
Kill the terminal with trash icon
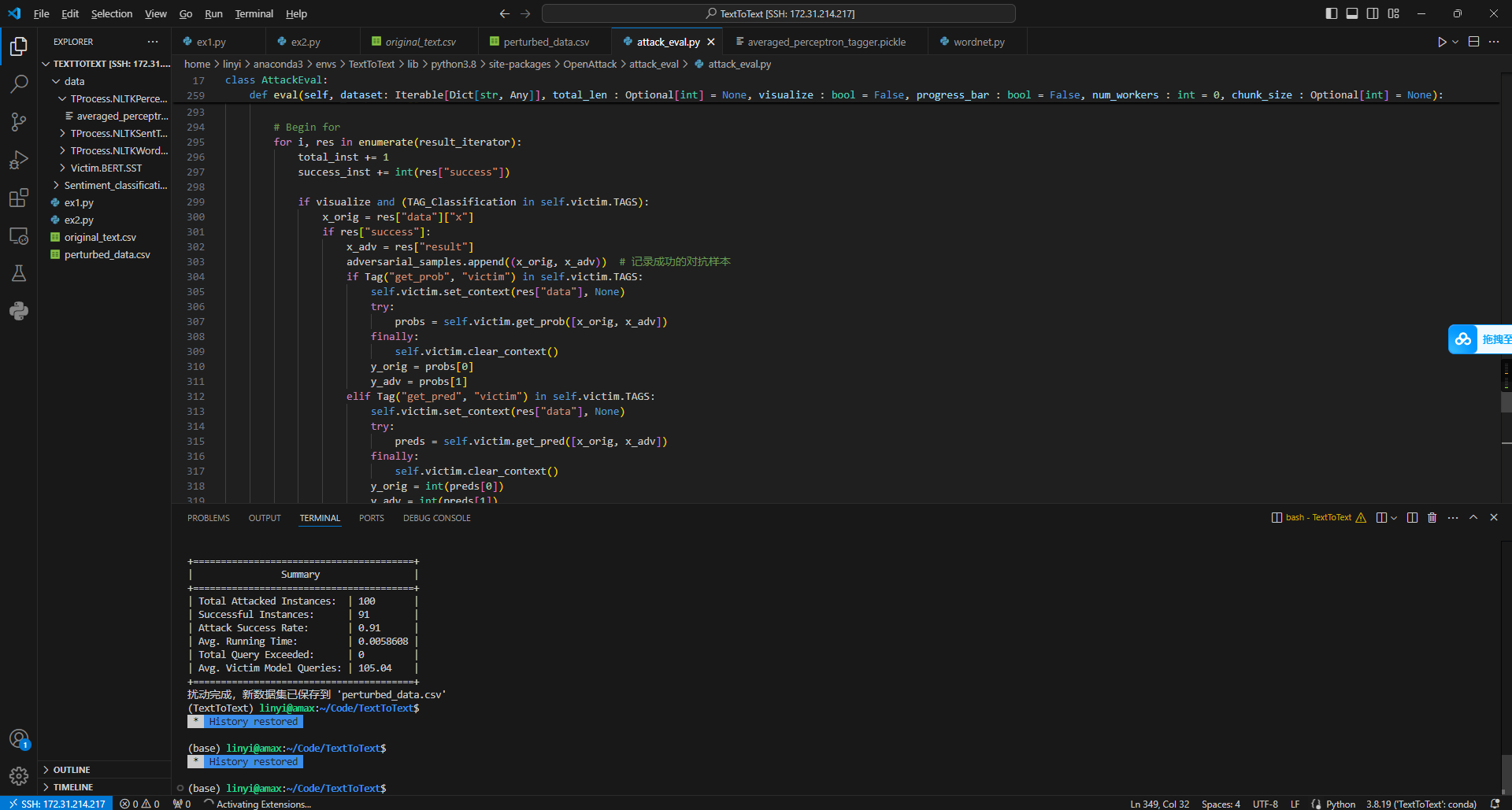coord(1432,518)
